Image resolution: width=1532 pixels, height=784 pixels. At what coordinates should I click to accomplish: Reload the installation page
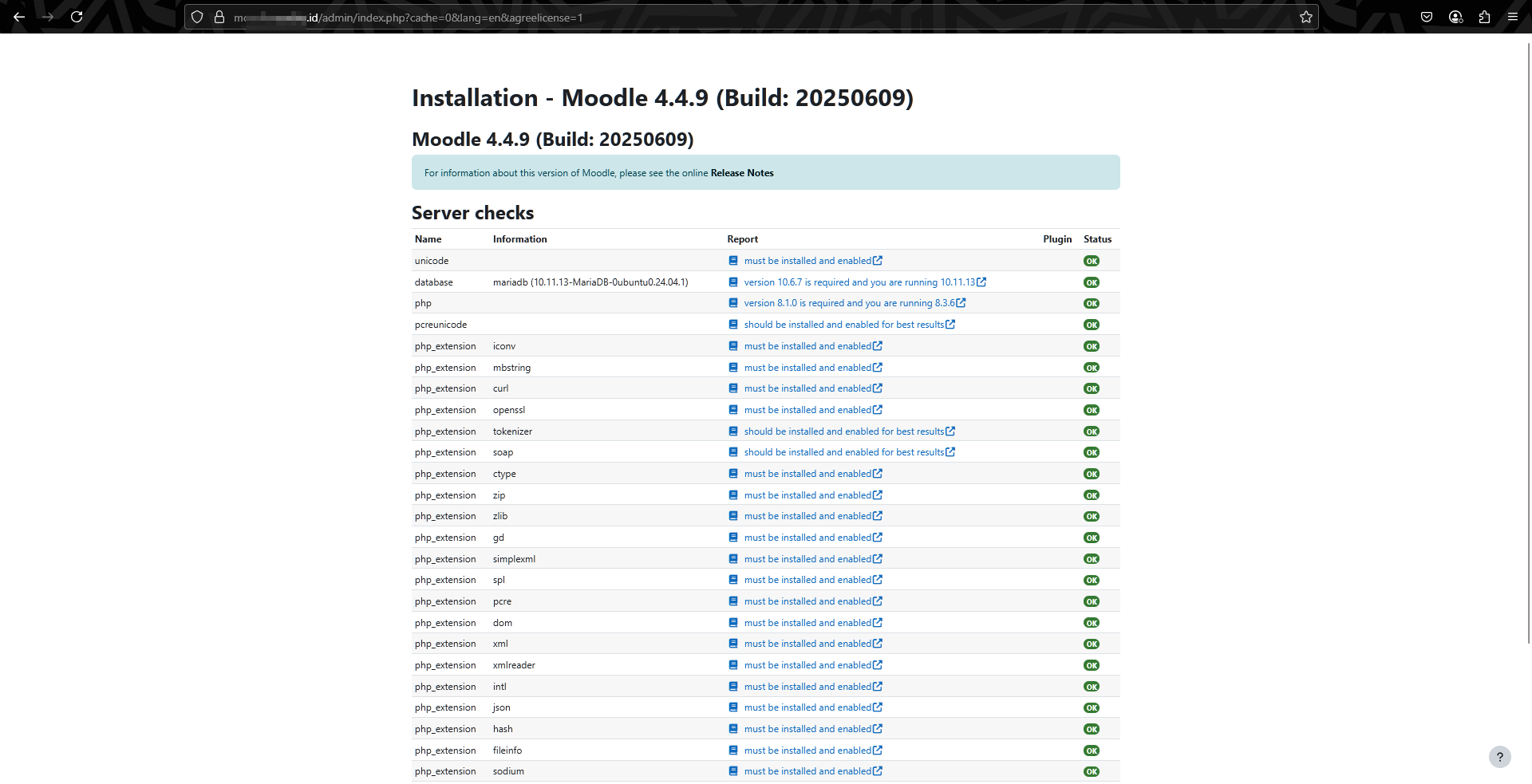(x=77, y=17)
